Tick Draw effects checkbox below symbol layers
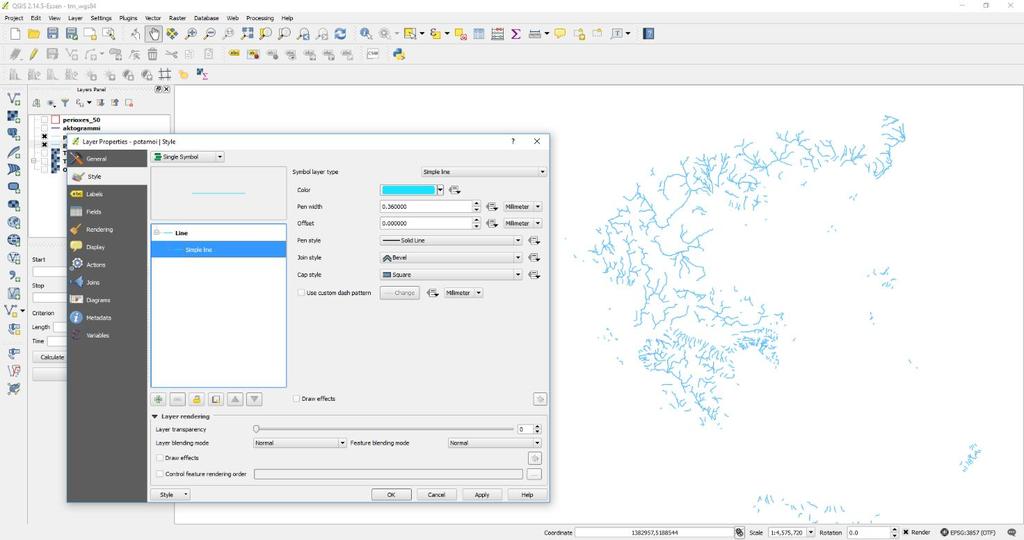The width and height of the screenshot is (1024, 540). 296,398
